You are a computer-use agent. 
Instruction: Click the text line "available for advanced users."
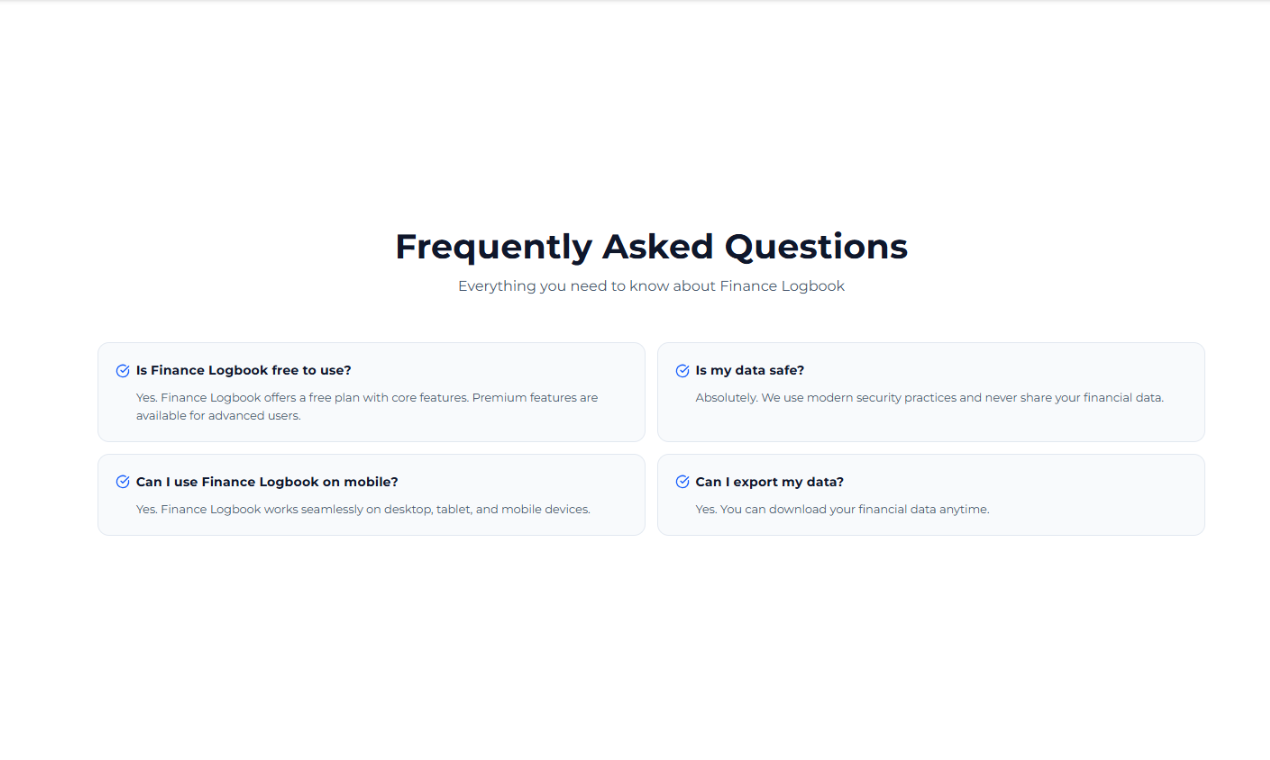pos(218,415)
